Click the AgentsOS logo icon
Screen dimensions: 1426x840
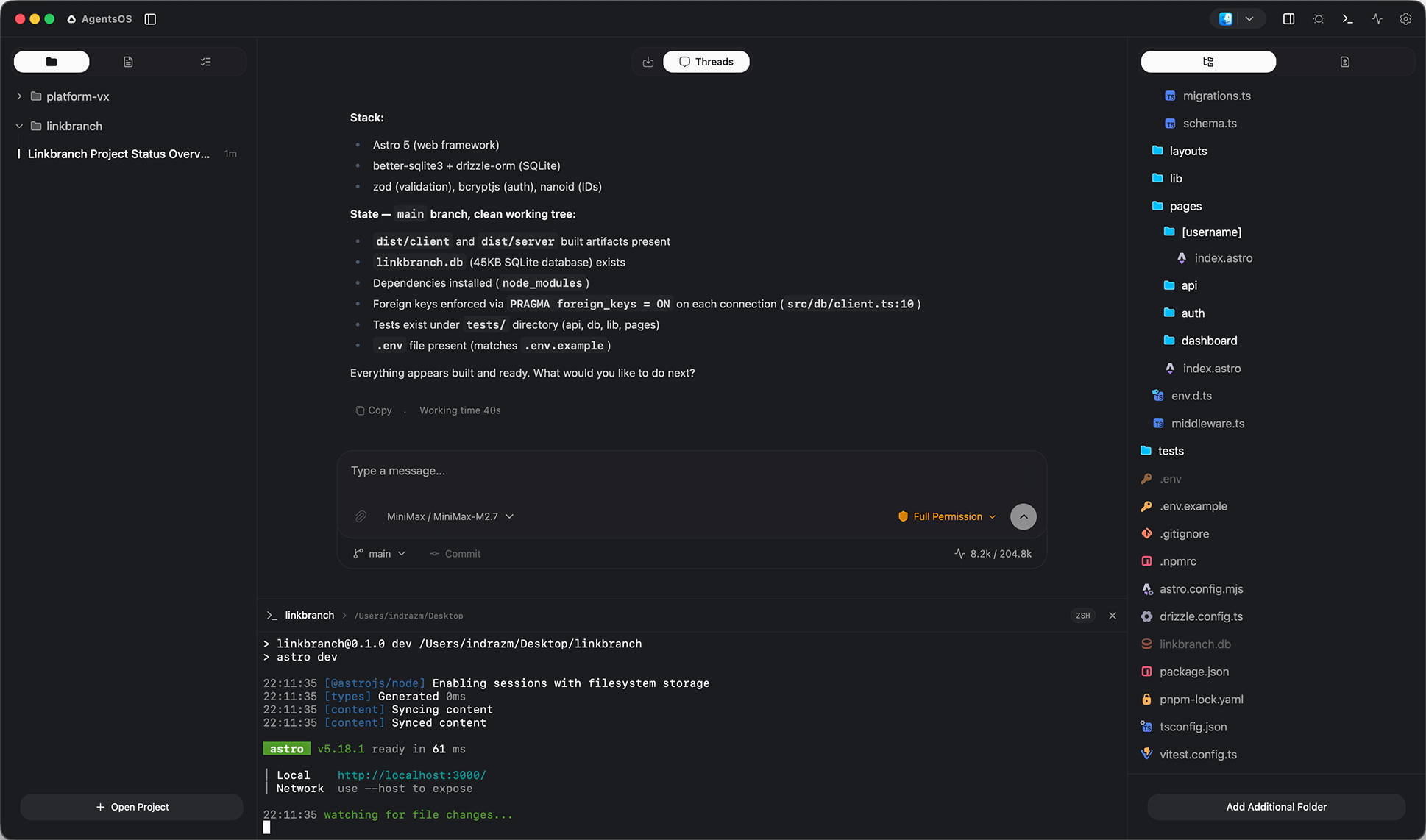pos(71,19)
